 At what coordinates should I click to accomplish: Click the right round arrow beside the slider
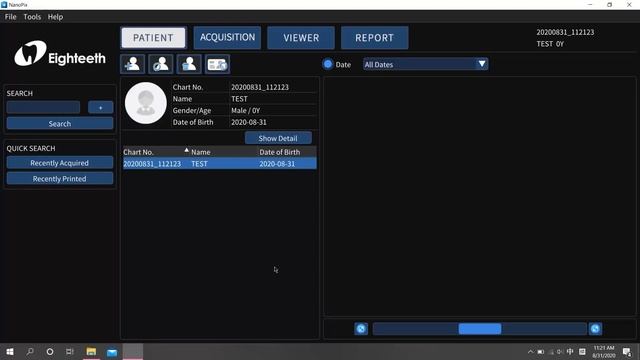[x=595, y=329]
